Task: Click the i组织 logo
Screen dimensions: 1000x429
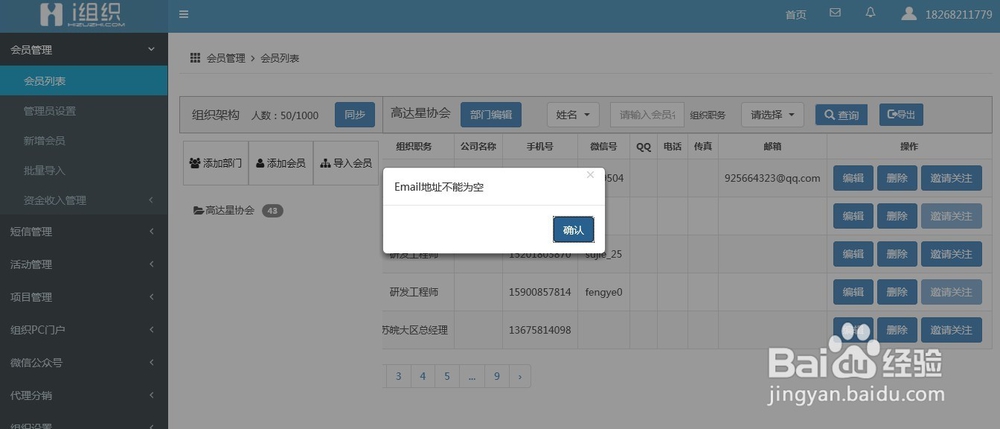Action: point(82,15)
